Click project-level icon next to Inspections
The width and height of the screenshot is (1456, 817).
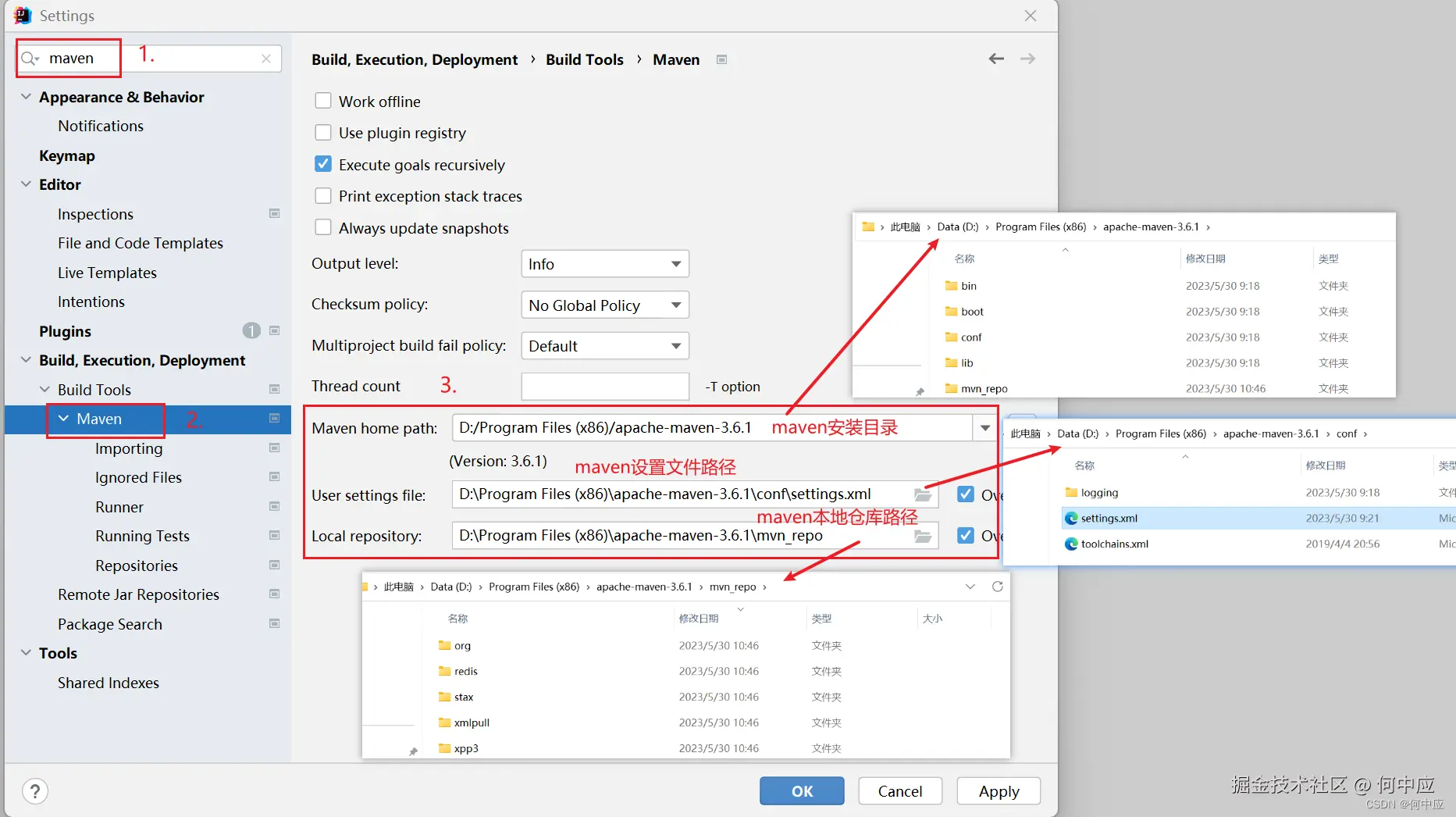click(275, 213)
